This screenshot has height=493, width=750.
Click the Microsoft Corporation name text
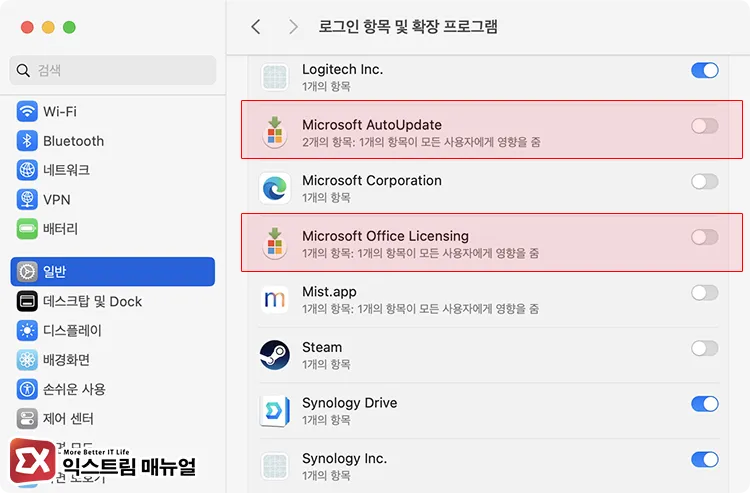(x=372, y=180)
